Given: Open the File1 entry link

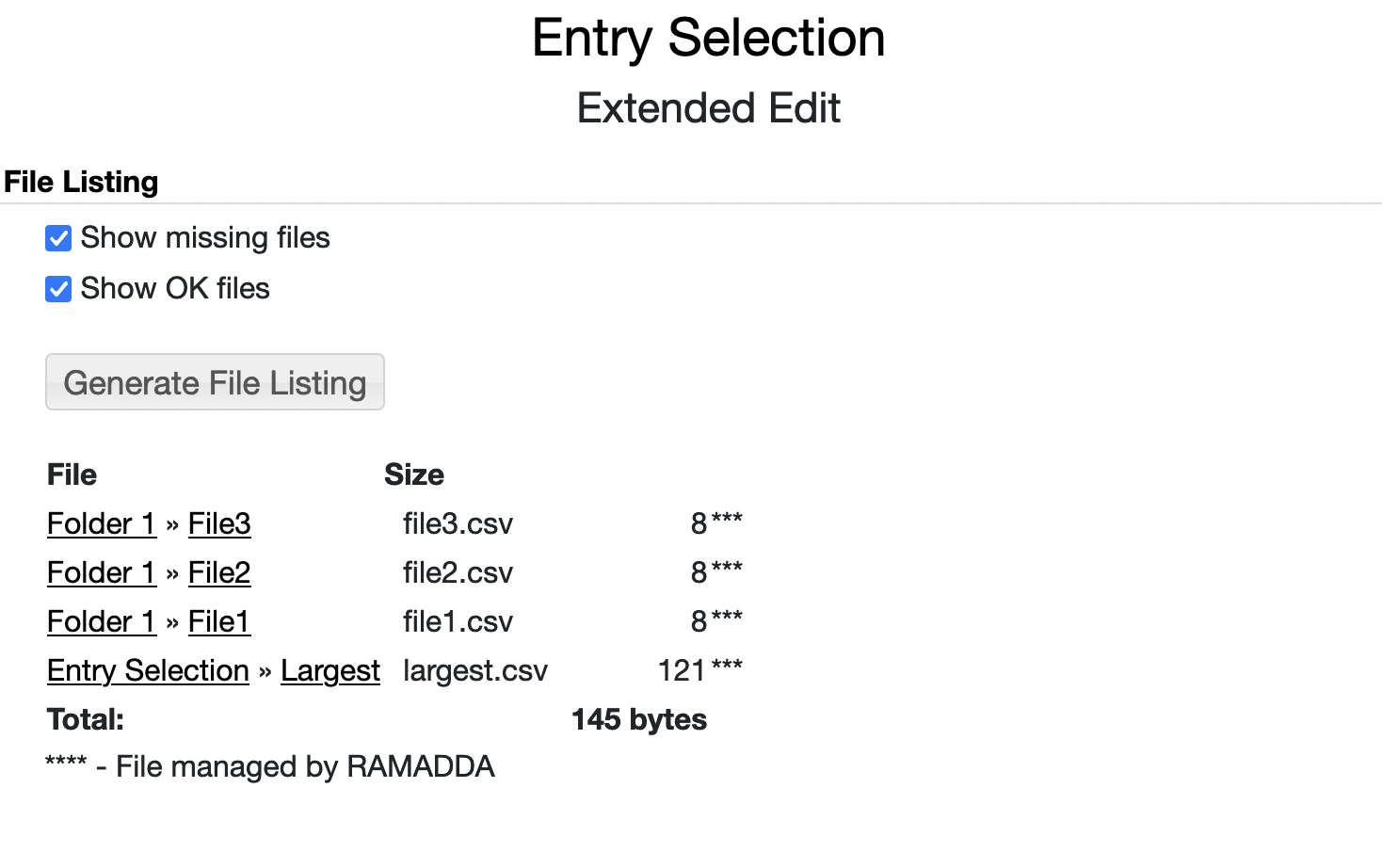Looking at the screenshot, I should tap(218, 621).
